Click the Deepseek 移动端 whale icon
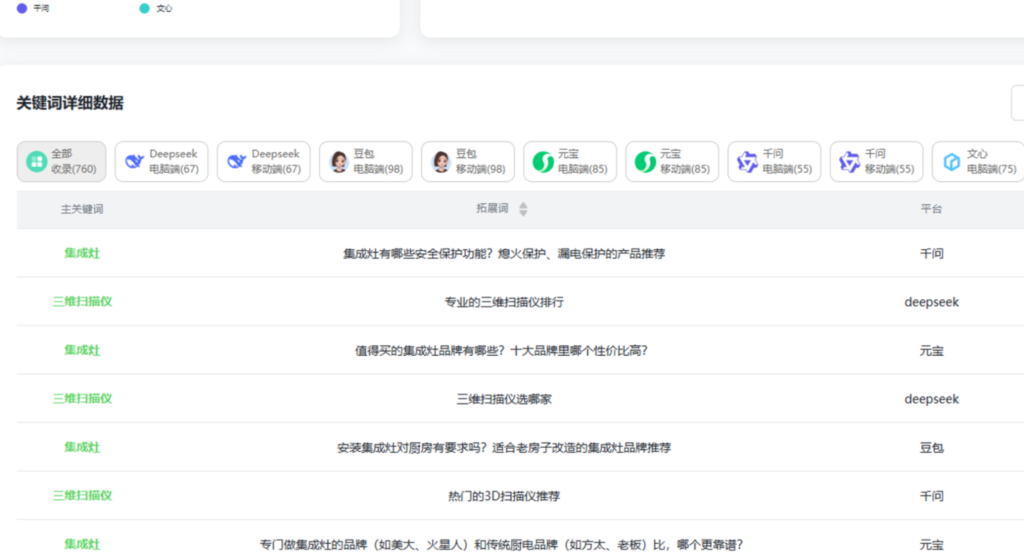Screen dimensions: 1024x559 (x=236, y=162)
